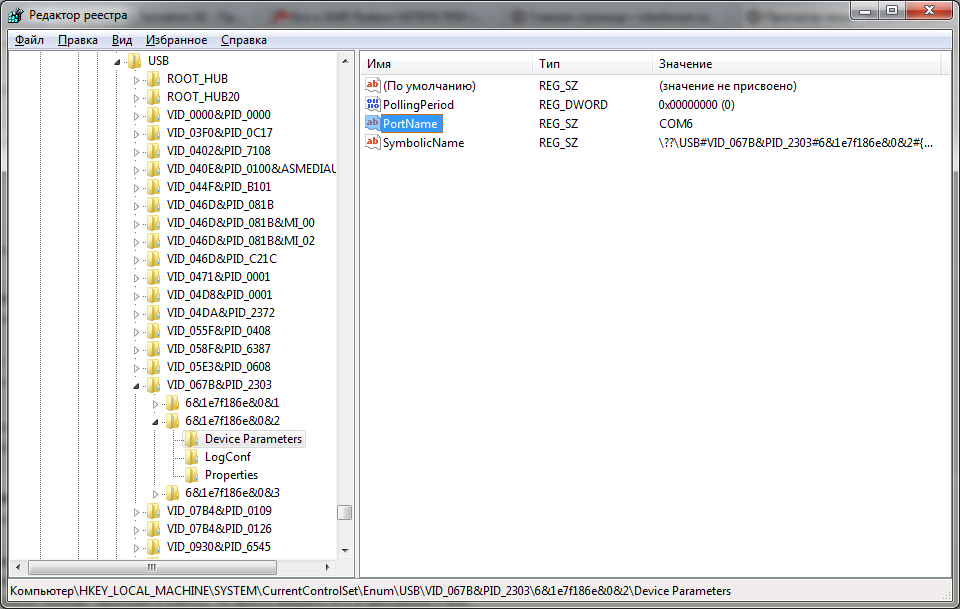The height and width of the screenshot is (609, 960).
Task: Select the VID_055F&PID_0408 key
Action: pos(219,331)
